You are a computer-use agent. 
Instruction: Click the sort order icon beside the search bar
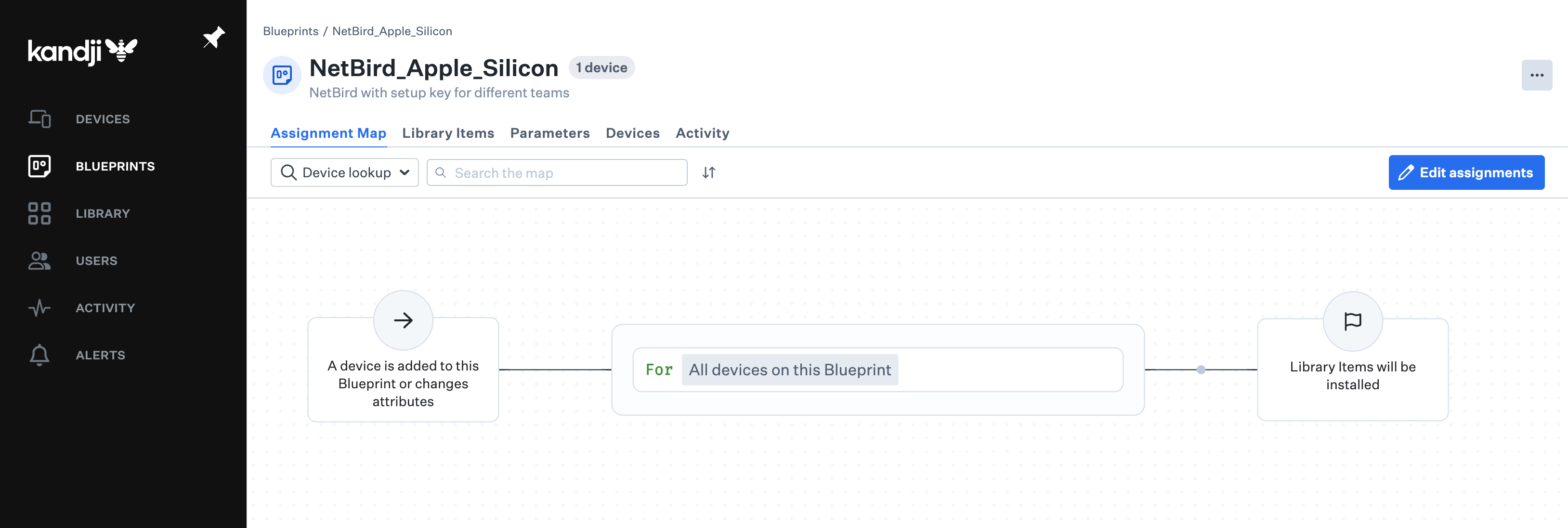708,172
